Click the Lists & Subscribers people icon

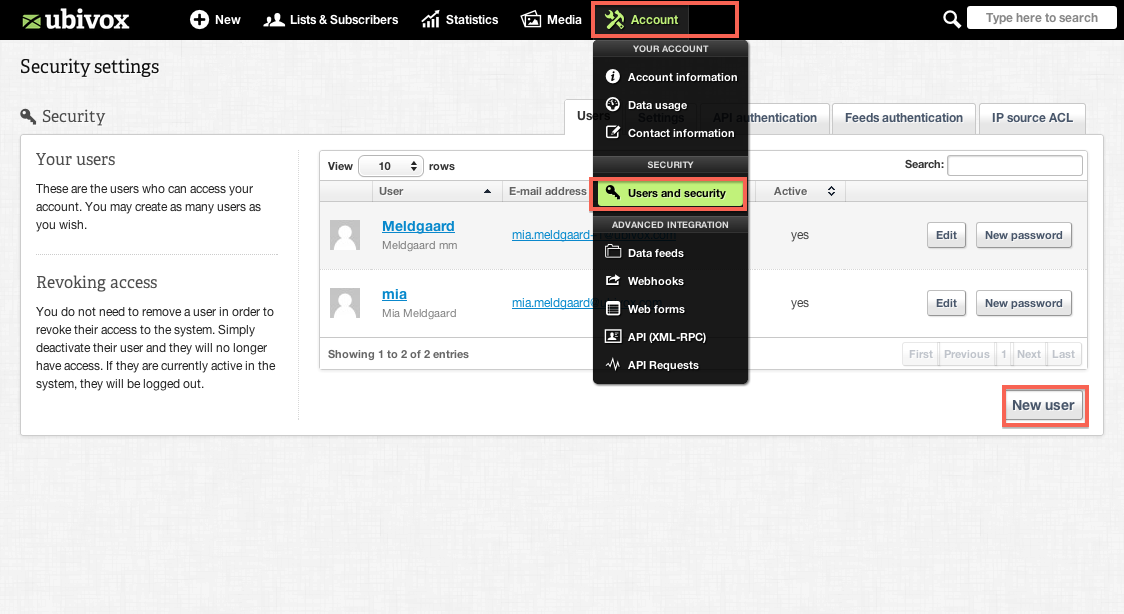tap(274, 20)
